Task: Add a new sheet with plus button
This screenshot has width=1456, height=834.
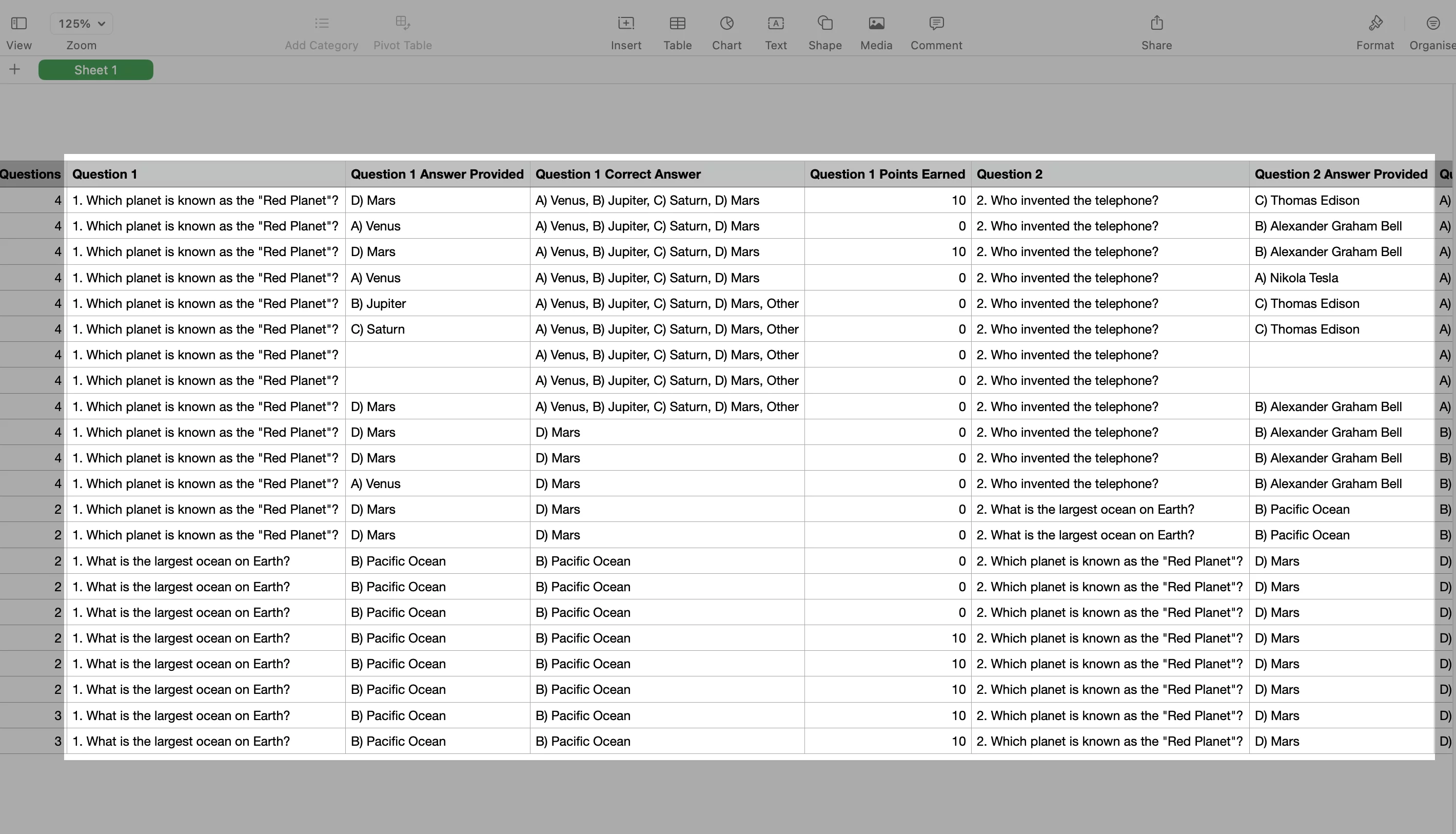Action: [15, 70]
